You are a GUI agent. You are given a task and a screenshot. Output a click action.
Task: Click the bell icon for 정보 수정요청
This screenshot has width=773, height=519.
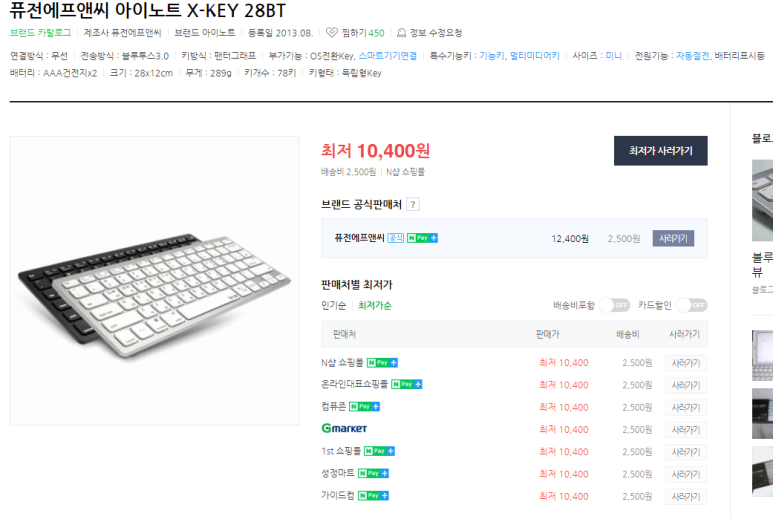[x=402, y=33]
